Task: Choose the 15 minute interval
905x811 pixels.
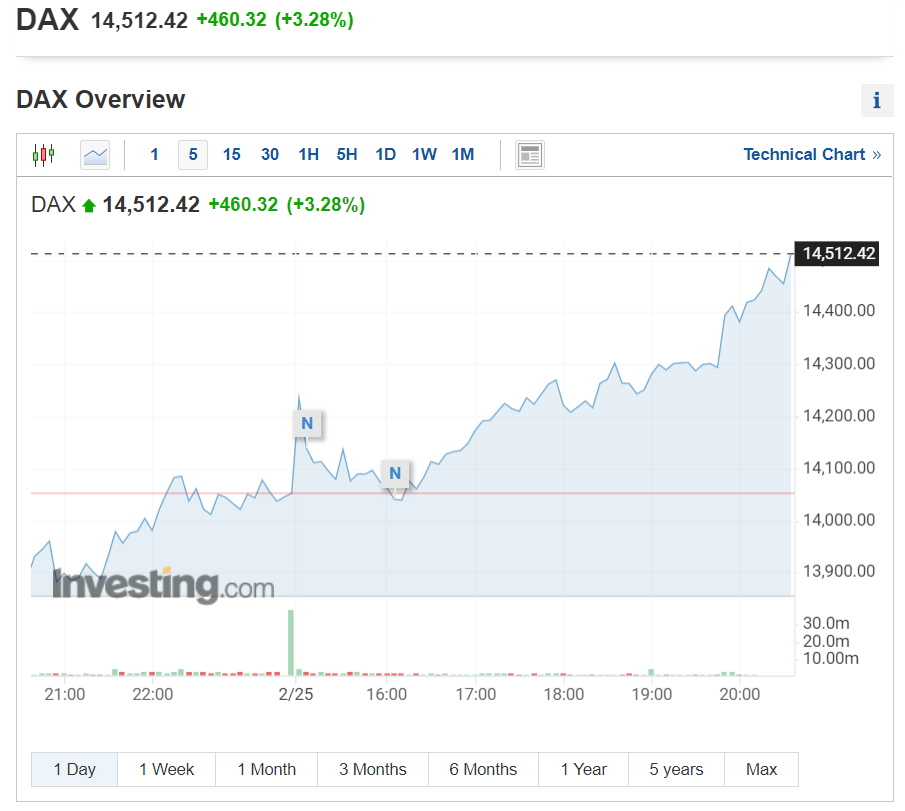Action: pyautogui.click(x=231, y=155)
